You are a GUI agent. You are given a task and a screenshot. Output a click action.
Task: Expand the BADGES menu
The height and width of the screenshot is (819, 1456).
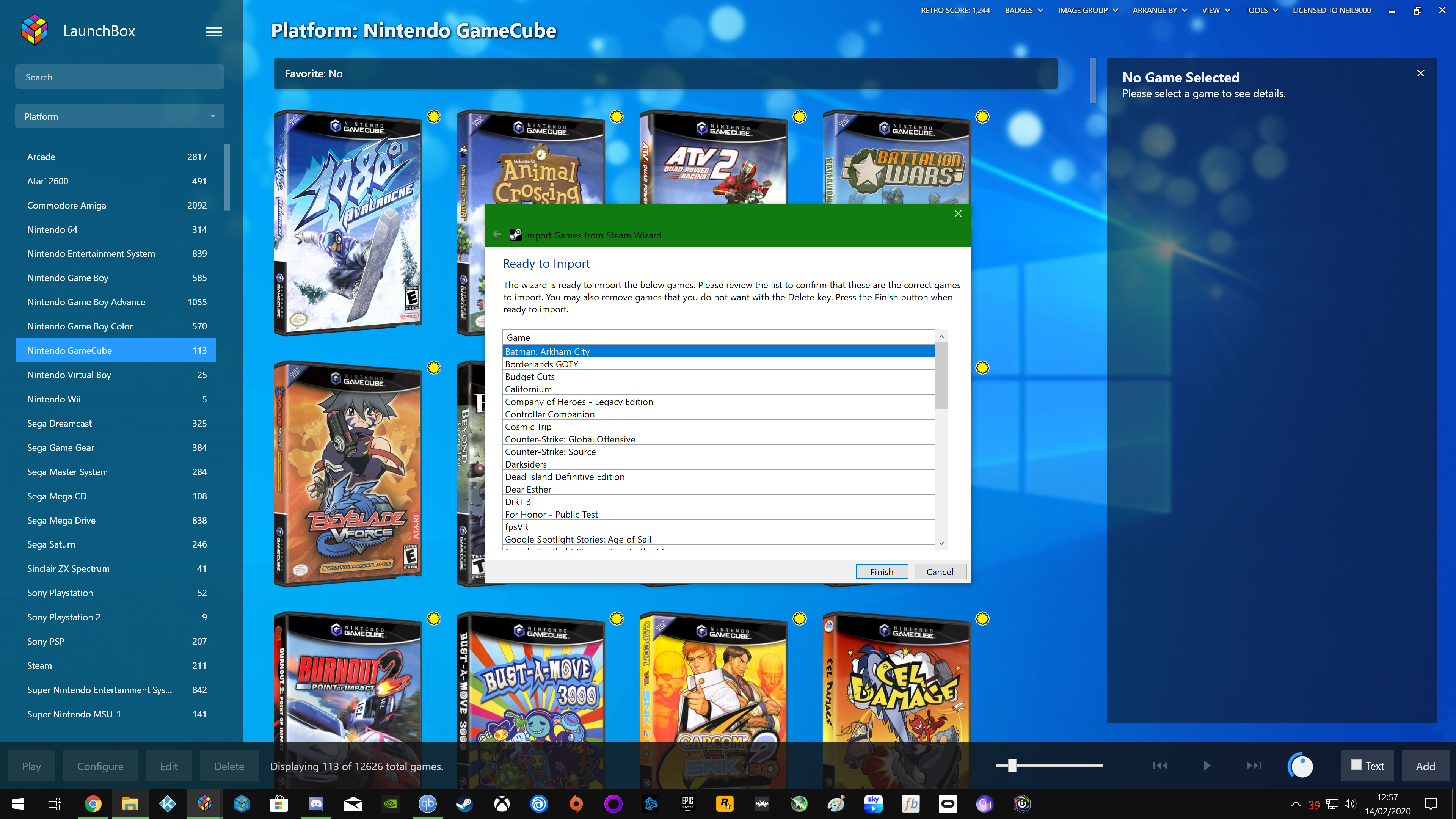click(1024, 10)
